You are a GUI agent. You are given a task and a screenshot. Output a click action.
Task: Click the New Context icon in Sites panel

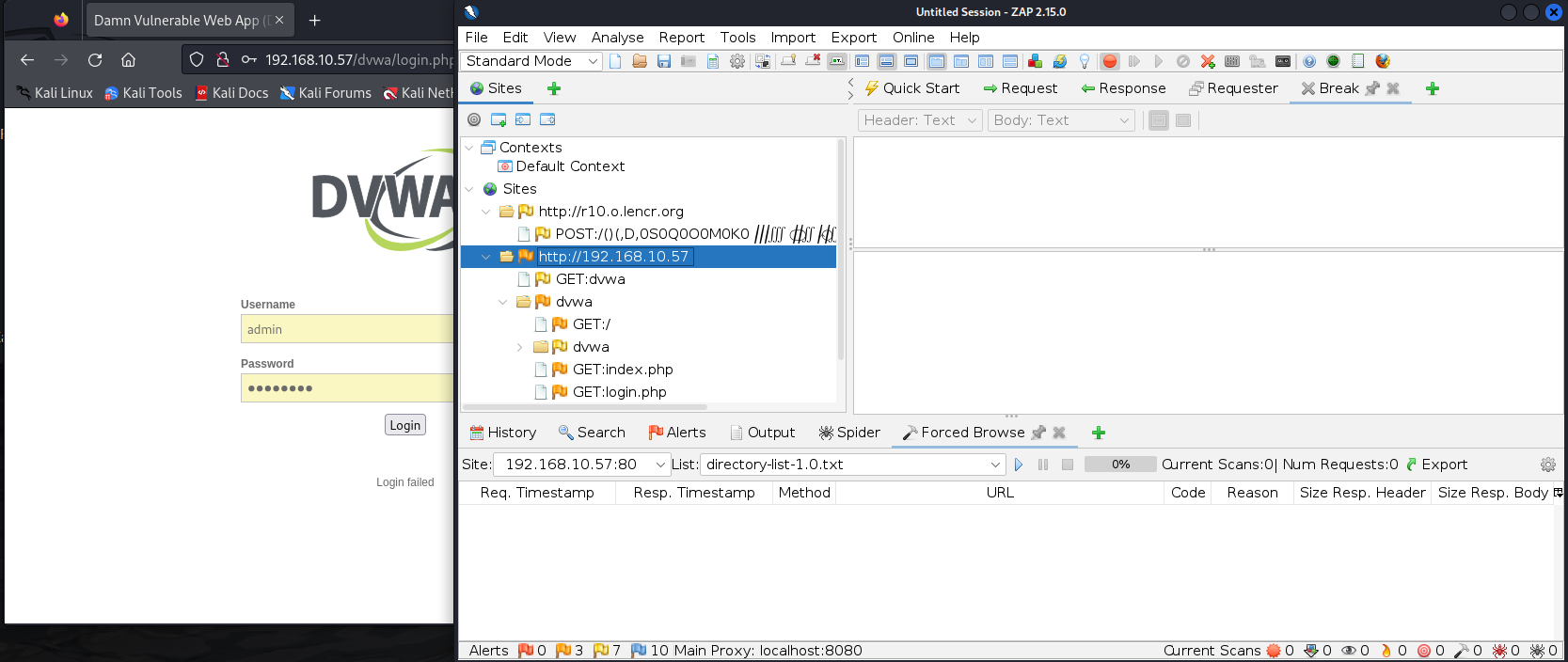pyautogui.click(x=499, y=119)
